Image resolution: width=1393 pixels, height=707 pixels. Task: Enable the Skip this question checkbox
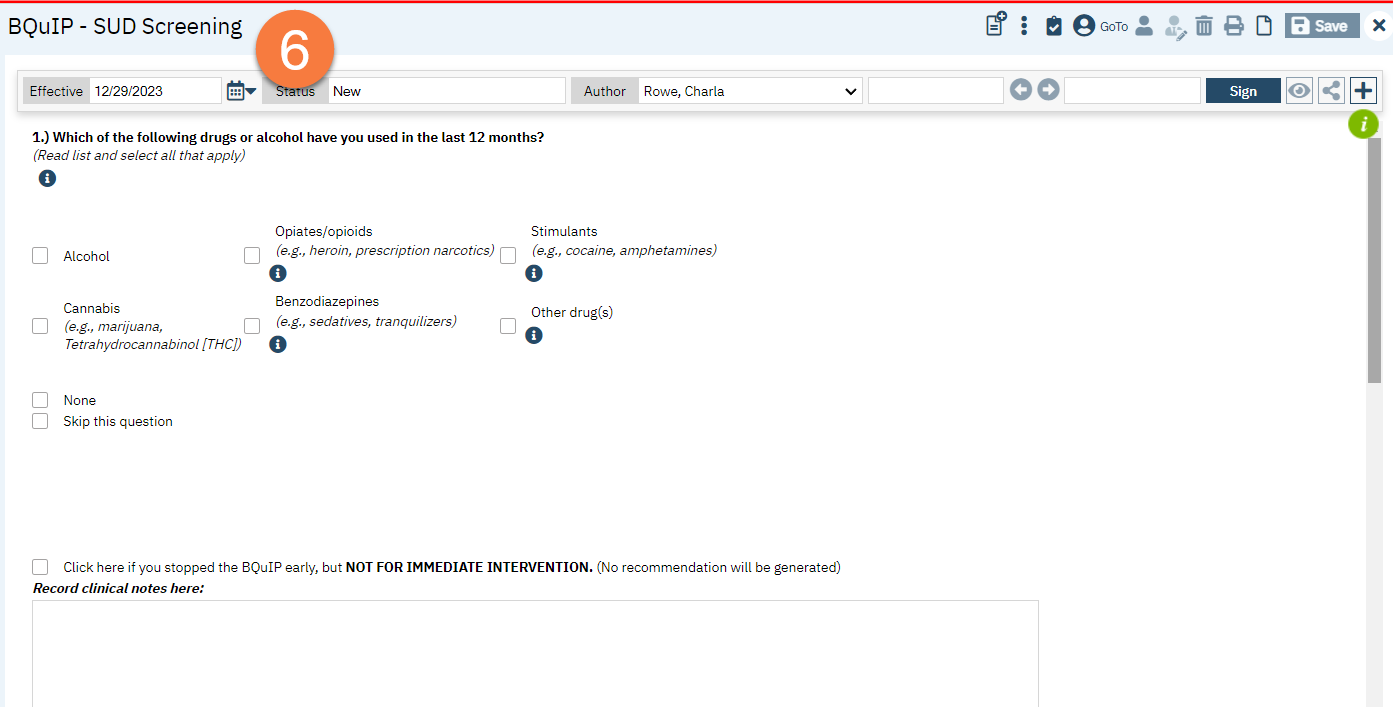pyautogui.click(x=40, y=421)
